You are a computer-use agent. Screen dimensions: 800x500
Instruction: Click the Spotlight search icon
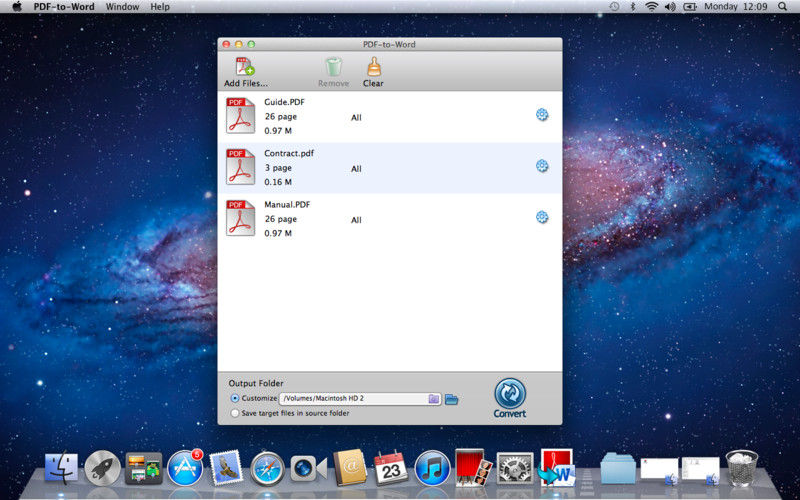click(783, 7)
